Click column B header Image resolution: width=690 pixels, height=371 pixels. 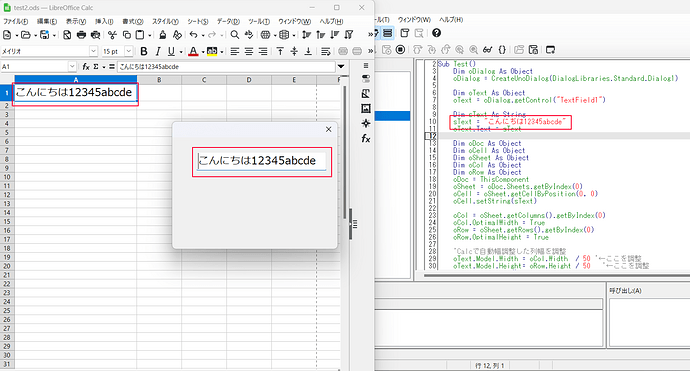[x=159, y=80]
